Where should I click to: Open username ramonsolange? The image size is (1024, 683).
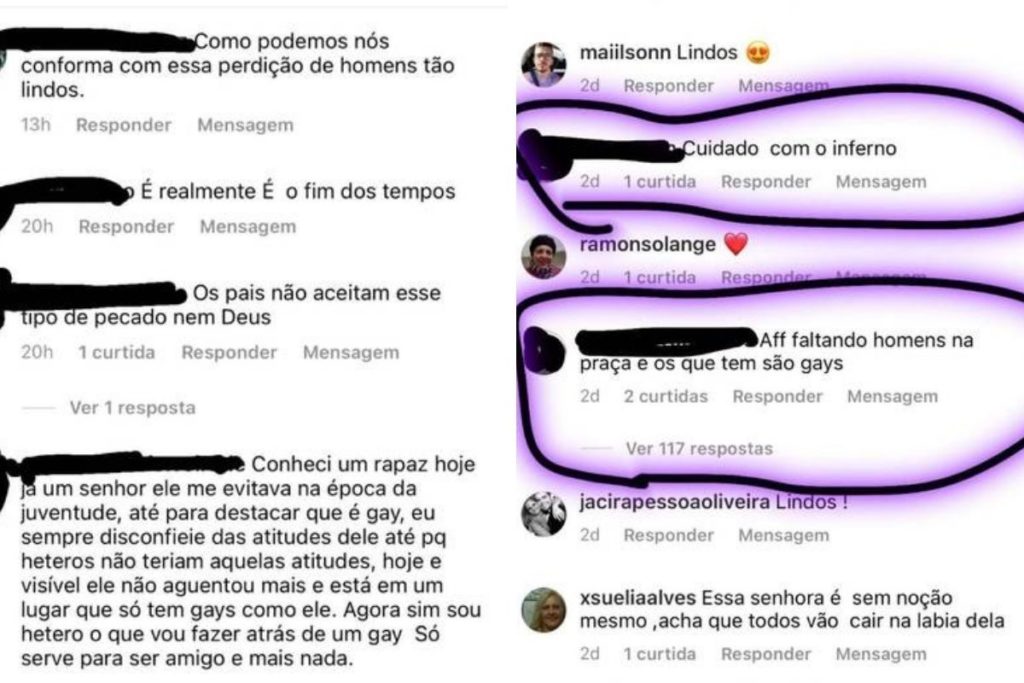[x=647, y=244]
